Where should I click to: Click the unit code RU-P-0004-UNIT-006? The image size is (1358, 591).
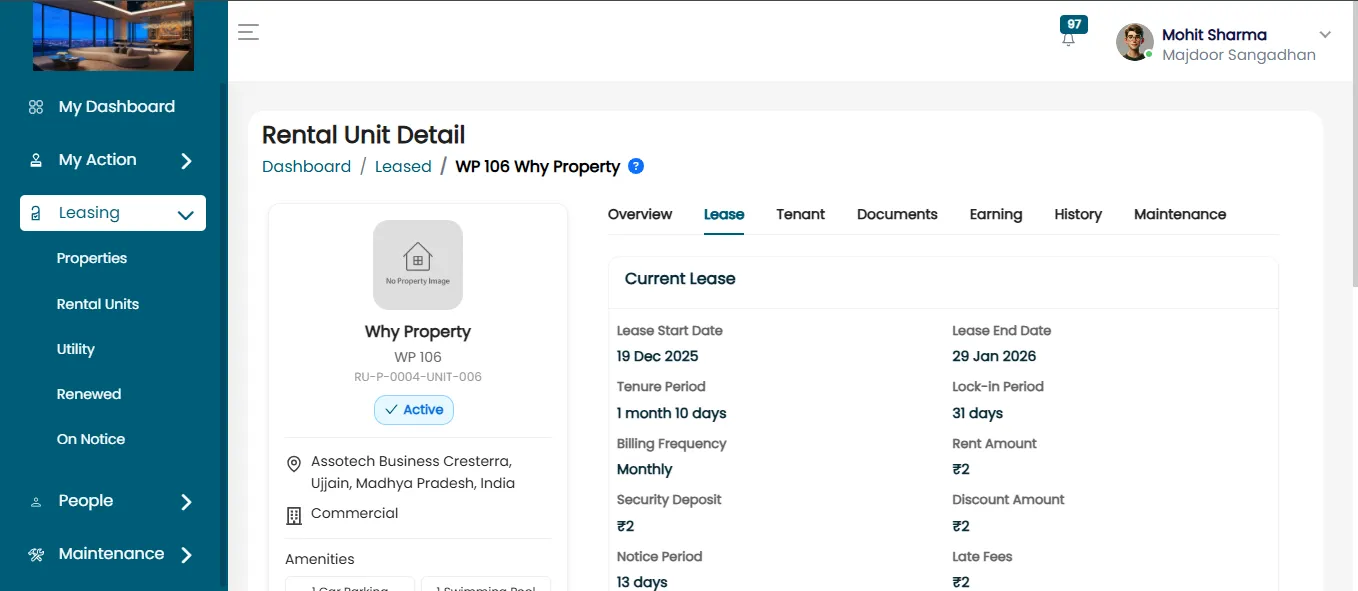[x=418, y=377]
